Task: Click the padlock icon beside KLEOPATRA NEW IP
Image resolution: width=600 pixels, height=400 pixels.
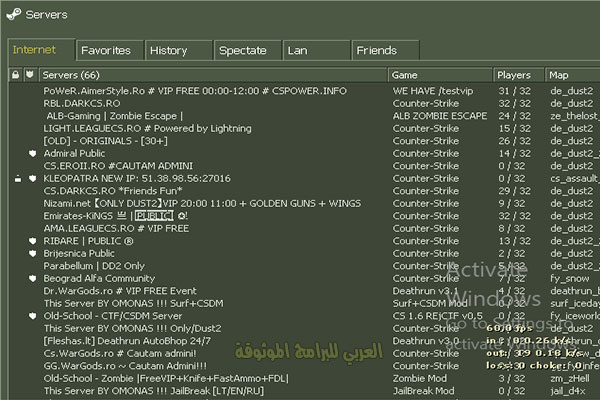Action: [18, 178]
